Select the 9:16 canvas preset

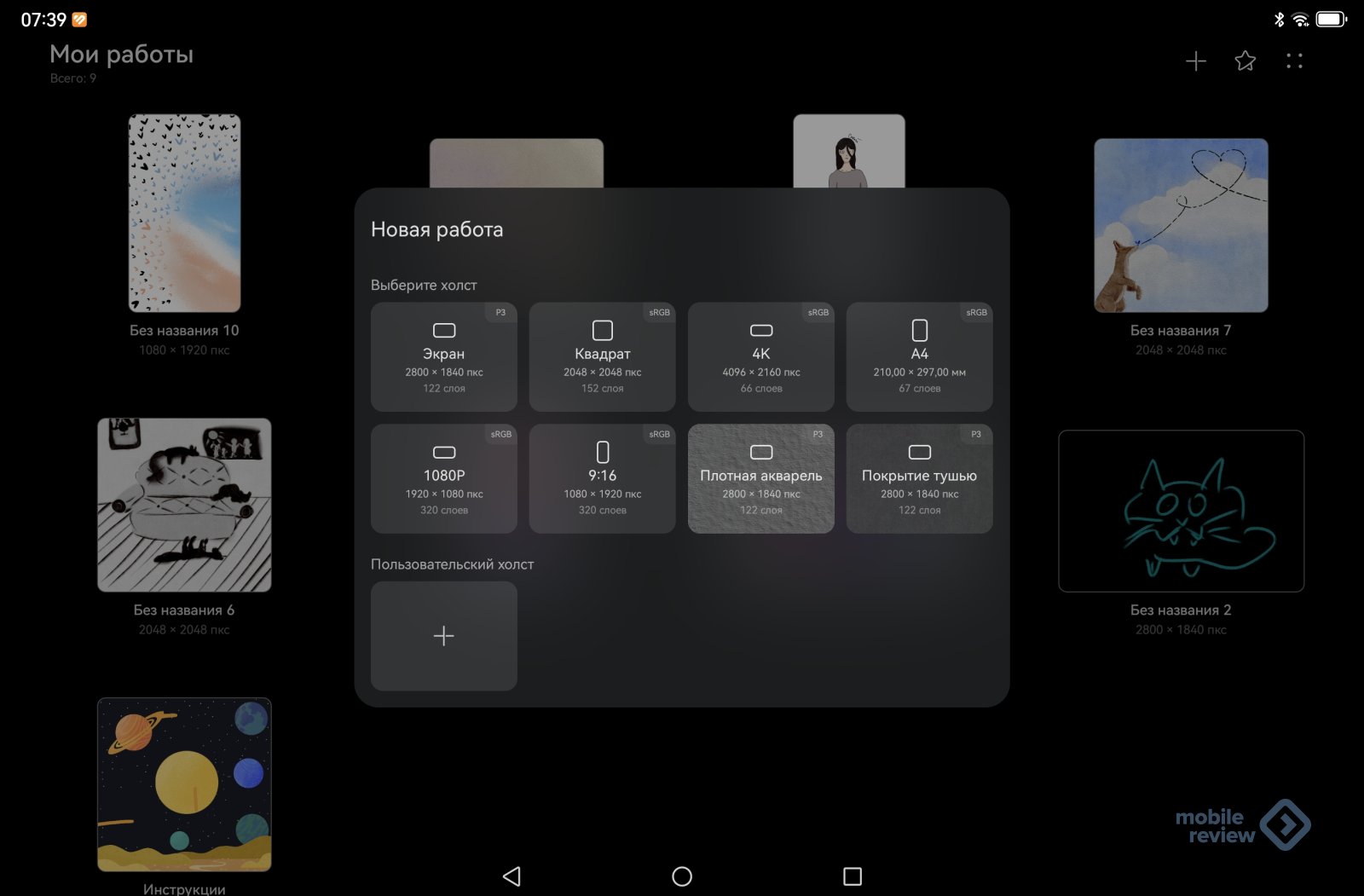pyautogui.click(x=602, y=479)
